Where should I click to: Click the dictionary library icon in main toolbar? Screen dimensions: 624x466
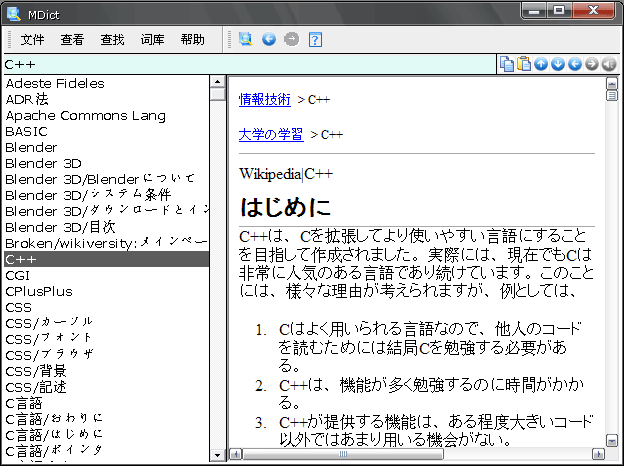(245, 40)
